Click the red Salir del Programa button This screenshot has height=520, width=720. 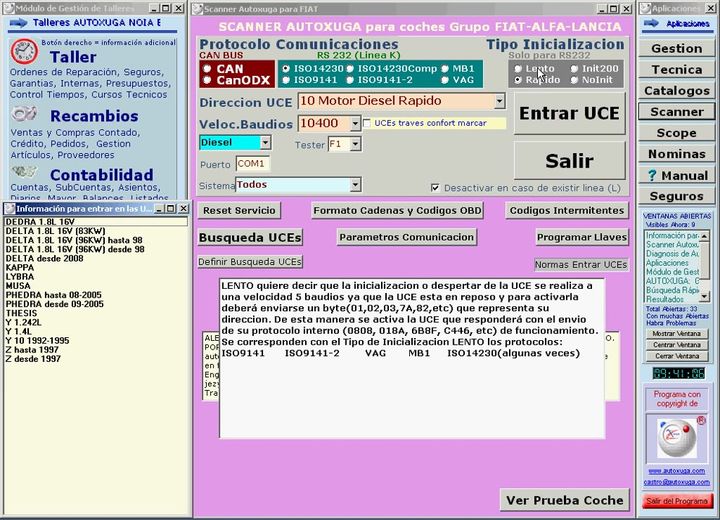click(x=676, y=501)
